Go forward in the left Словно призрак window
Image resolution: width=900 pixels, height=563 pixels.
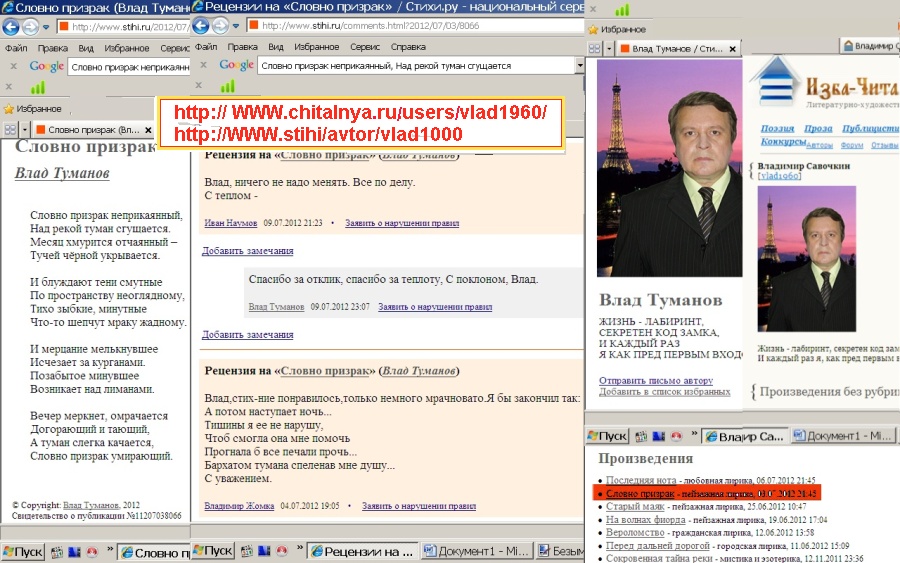30,26
